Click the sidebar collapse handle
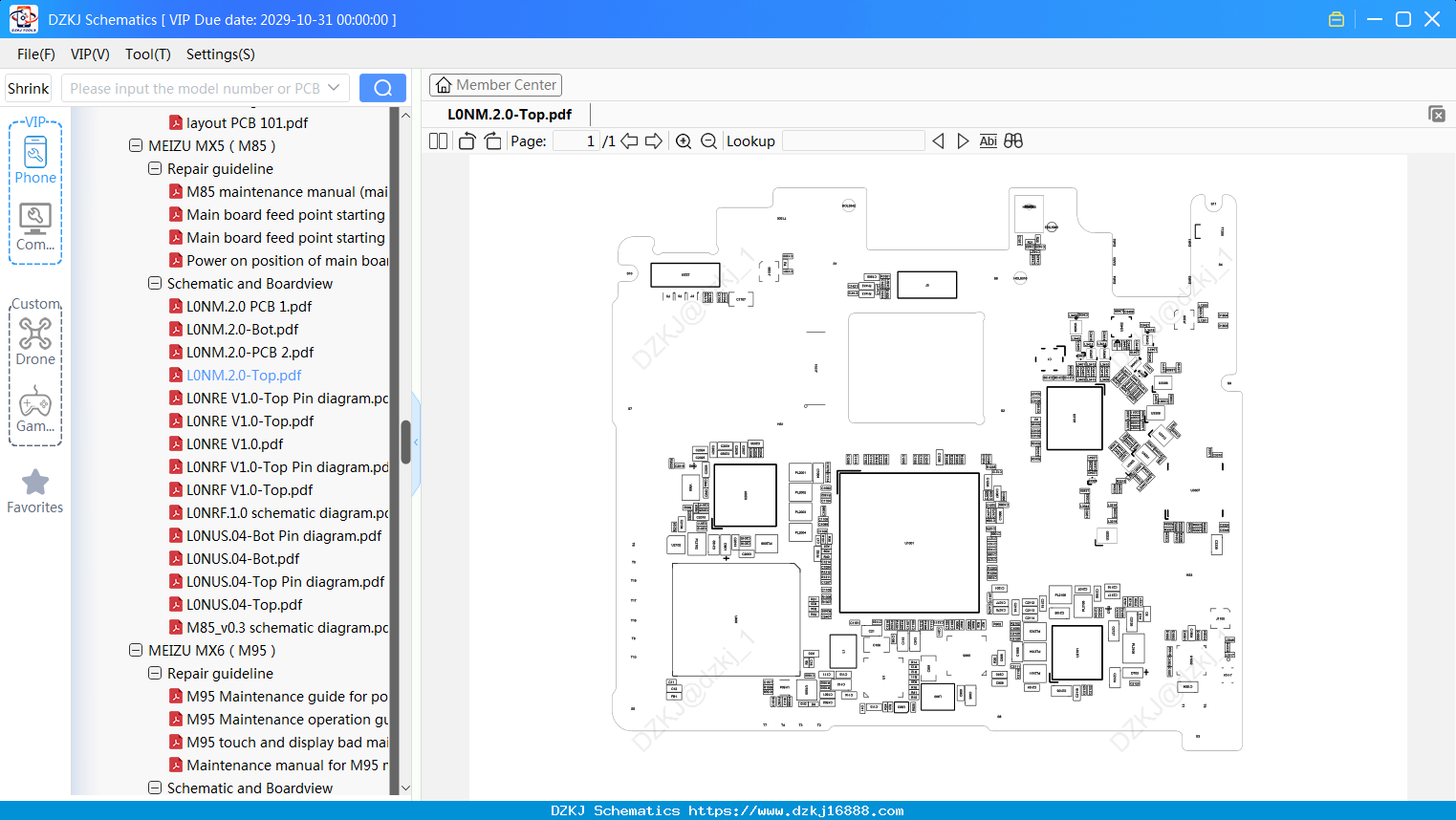The image size is (1456, 820). point(416,442)
